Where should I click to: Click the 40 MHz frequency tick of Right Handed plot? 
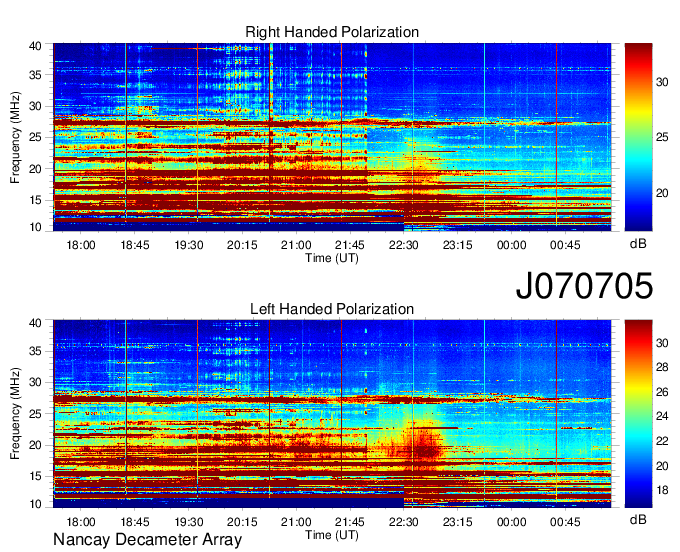coord(35,46)
